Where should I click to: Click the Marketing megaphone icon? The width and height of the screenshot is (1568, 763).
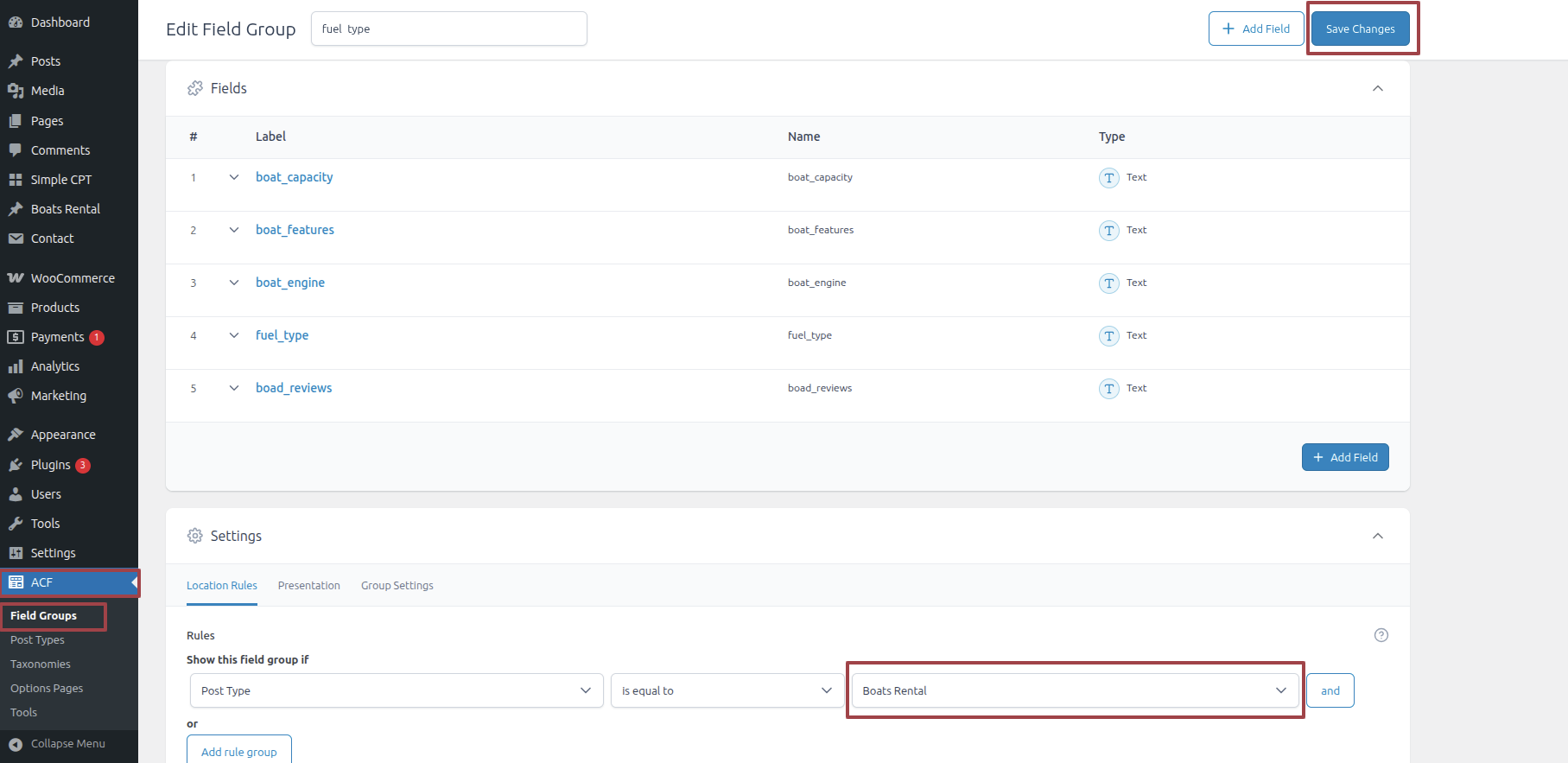16,396
